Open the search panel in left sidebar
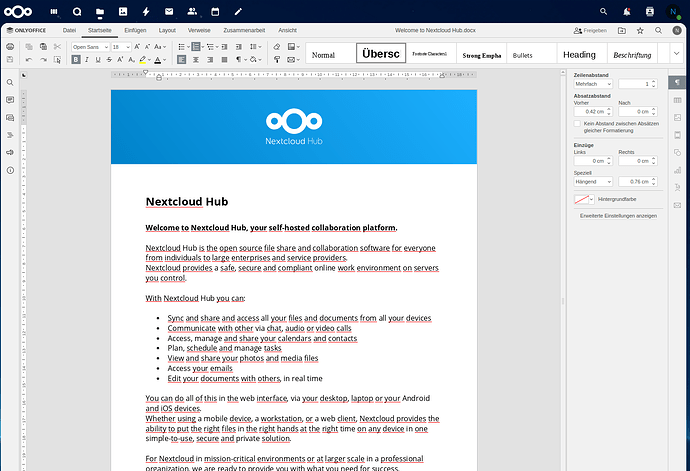The image size is (690, 471). point(10,83)
